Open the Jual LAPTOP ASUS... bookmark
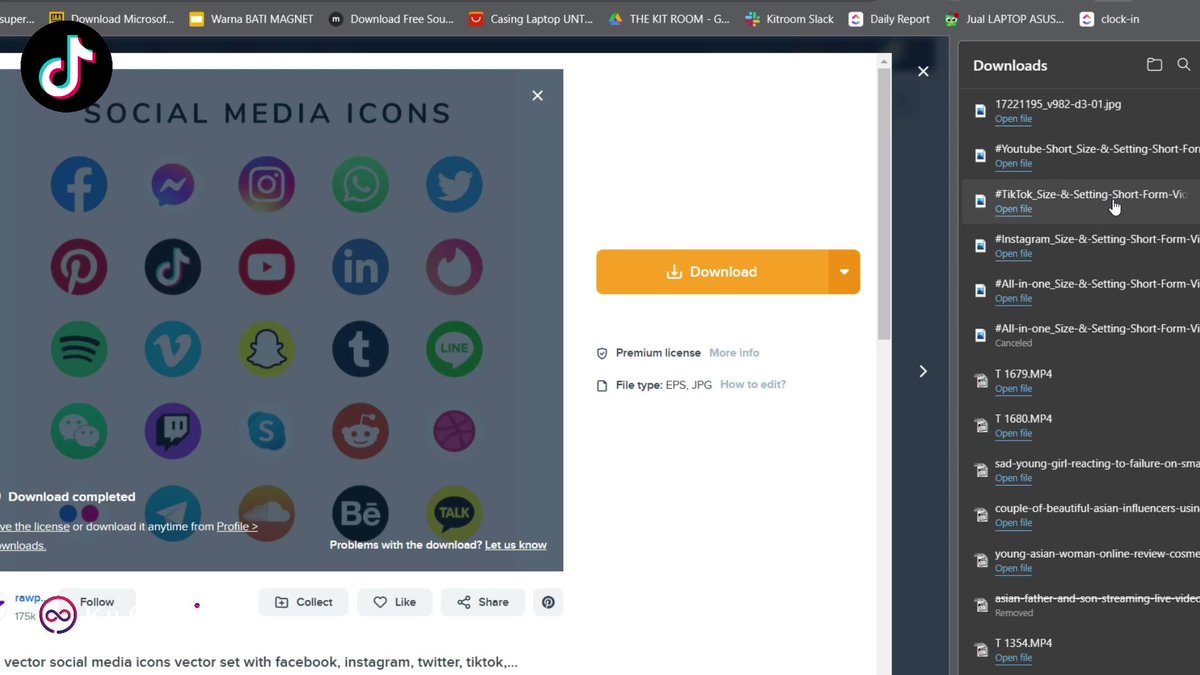Screen dimensions: 1200x675 (1004, 18)
